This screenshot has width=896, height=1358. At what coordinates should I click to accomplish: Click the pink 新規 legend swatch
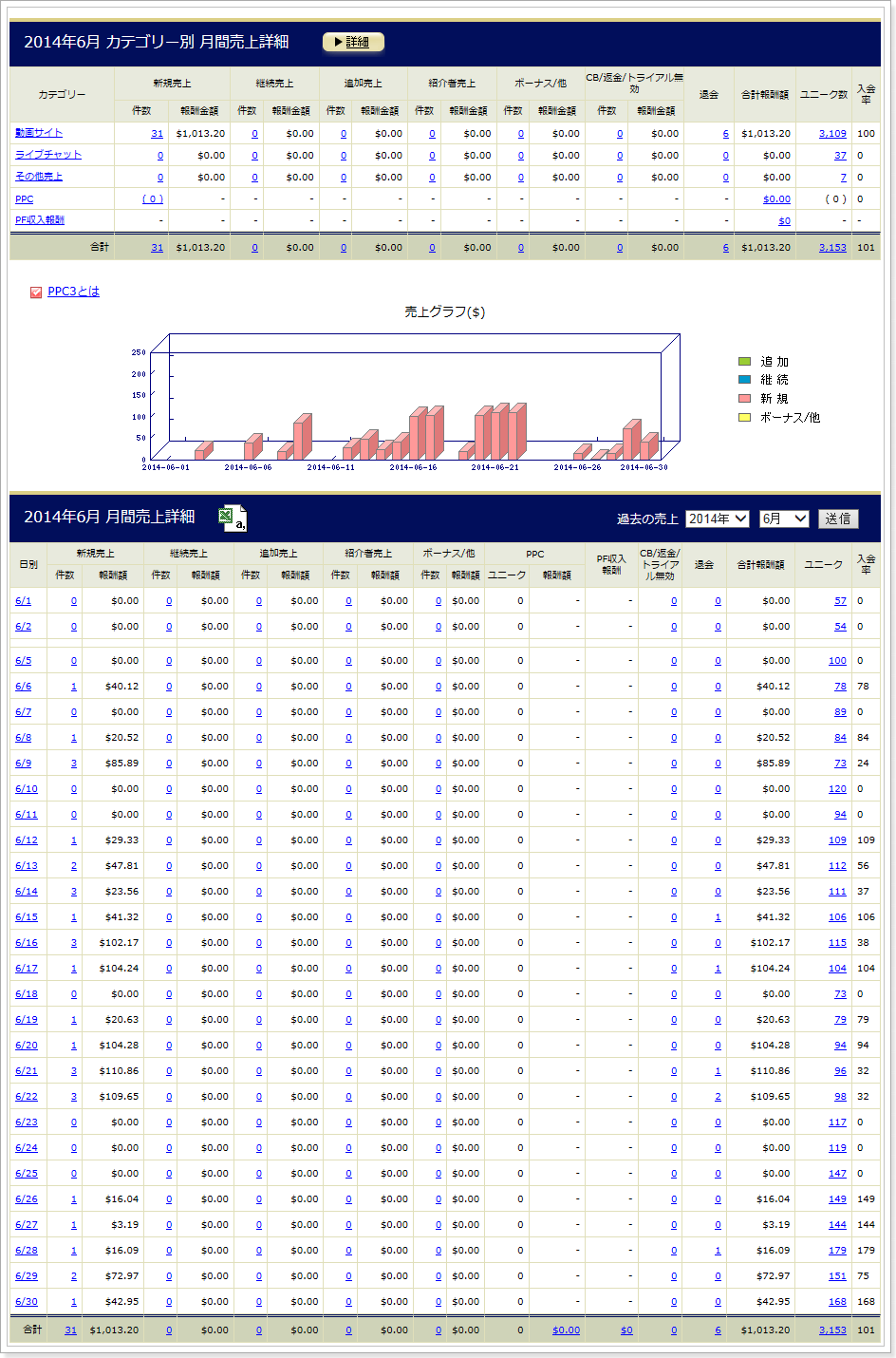tap(744, 399)
